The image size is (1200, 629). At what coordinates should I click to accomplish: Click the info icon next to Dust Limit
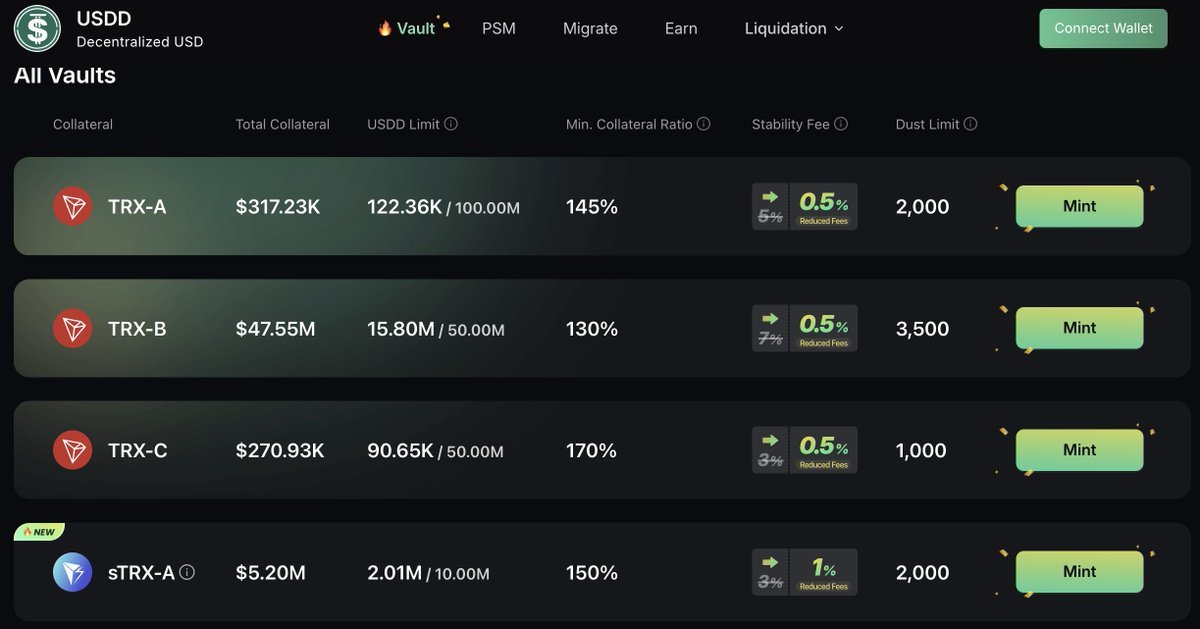point(970,124)
